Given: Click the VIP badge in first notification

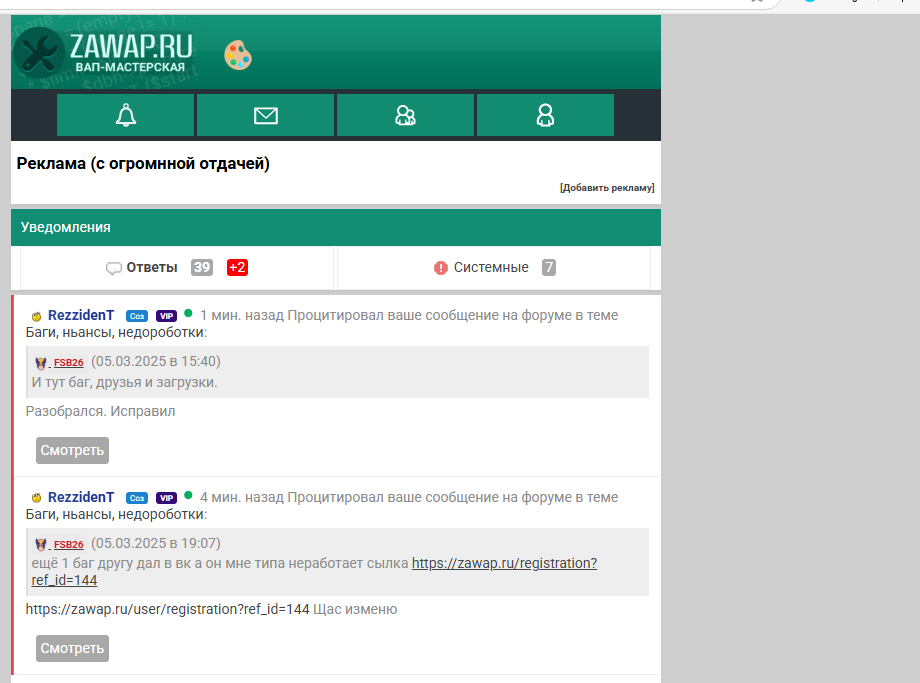Looking at the screenshot, I should 166,316.
